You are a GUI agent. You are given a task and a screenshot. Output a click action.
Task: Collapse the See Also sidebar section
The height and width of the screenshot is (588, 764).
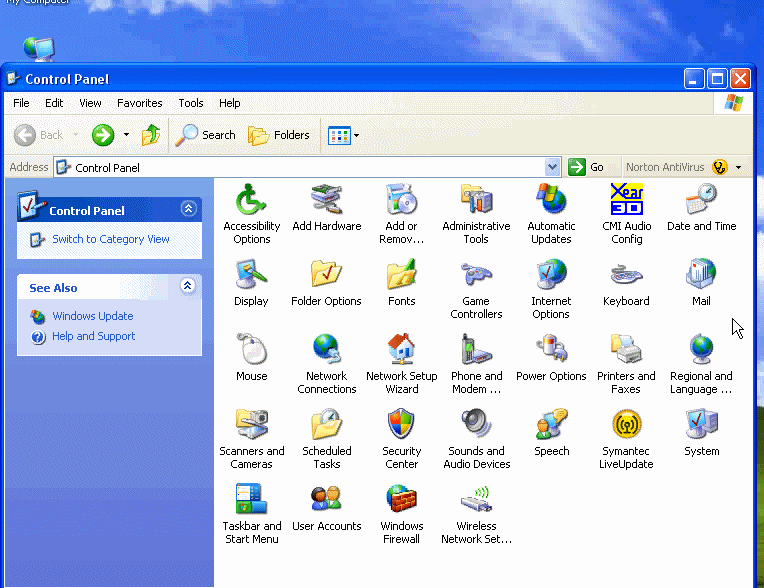pos(188,287)
